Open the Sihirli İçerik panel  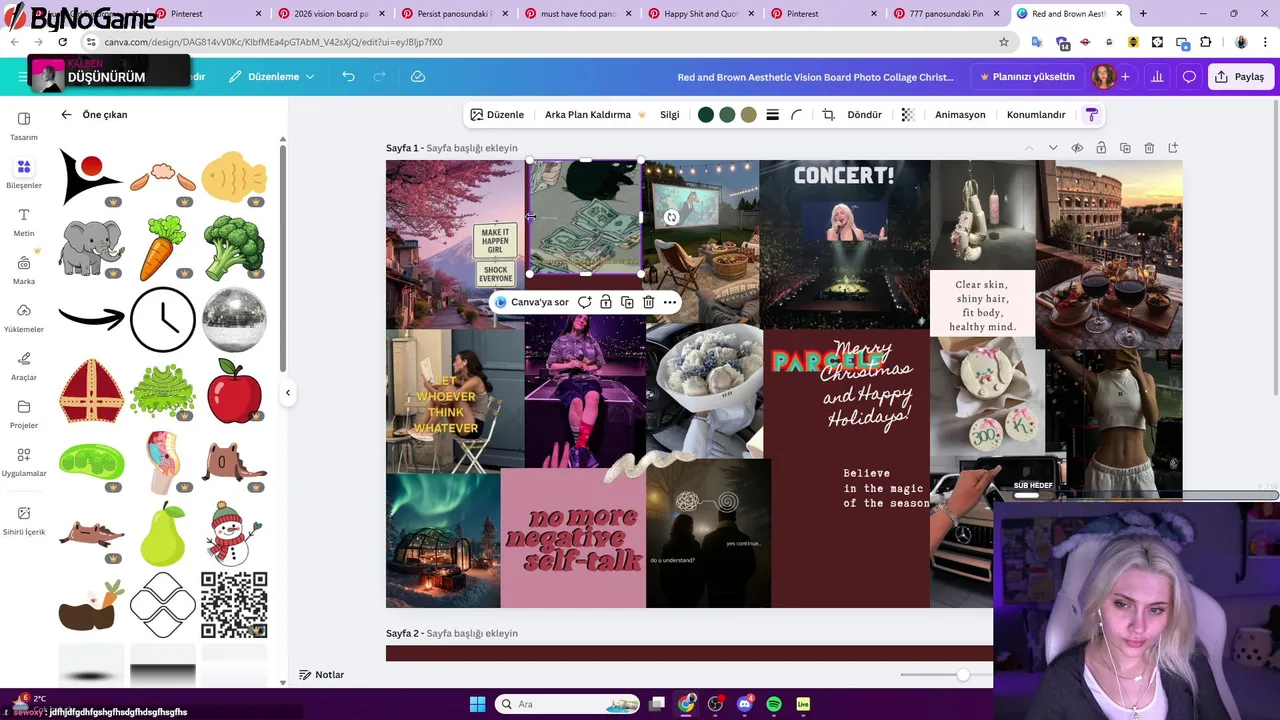tap(24, 520)
